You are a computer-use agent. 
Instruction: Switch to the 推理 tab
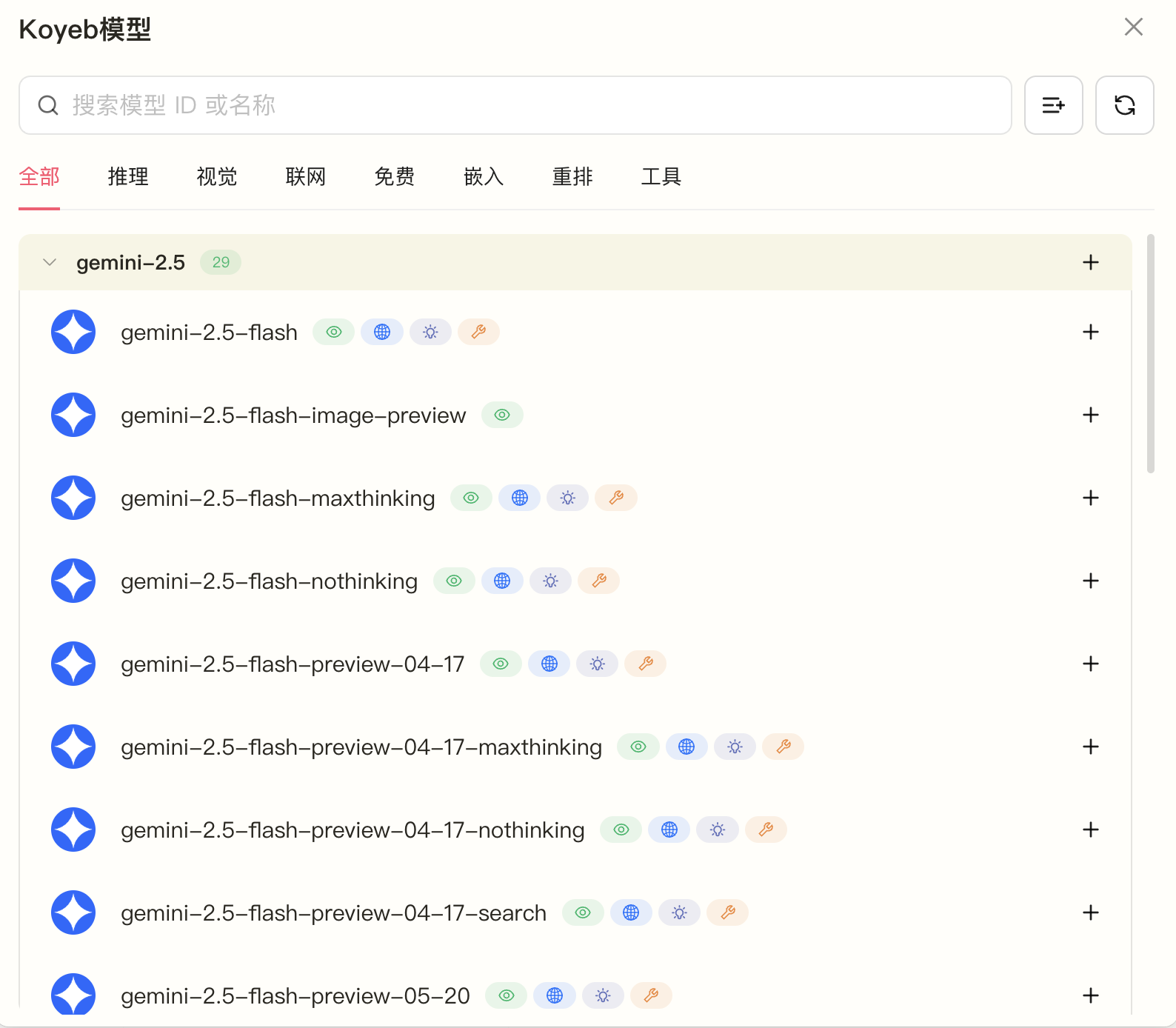(128, 176)
